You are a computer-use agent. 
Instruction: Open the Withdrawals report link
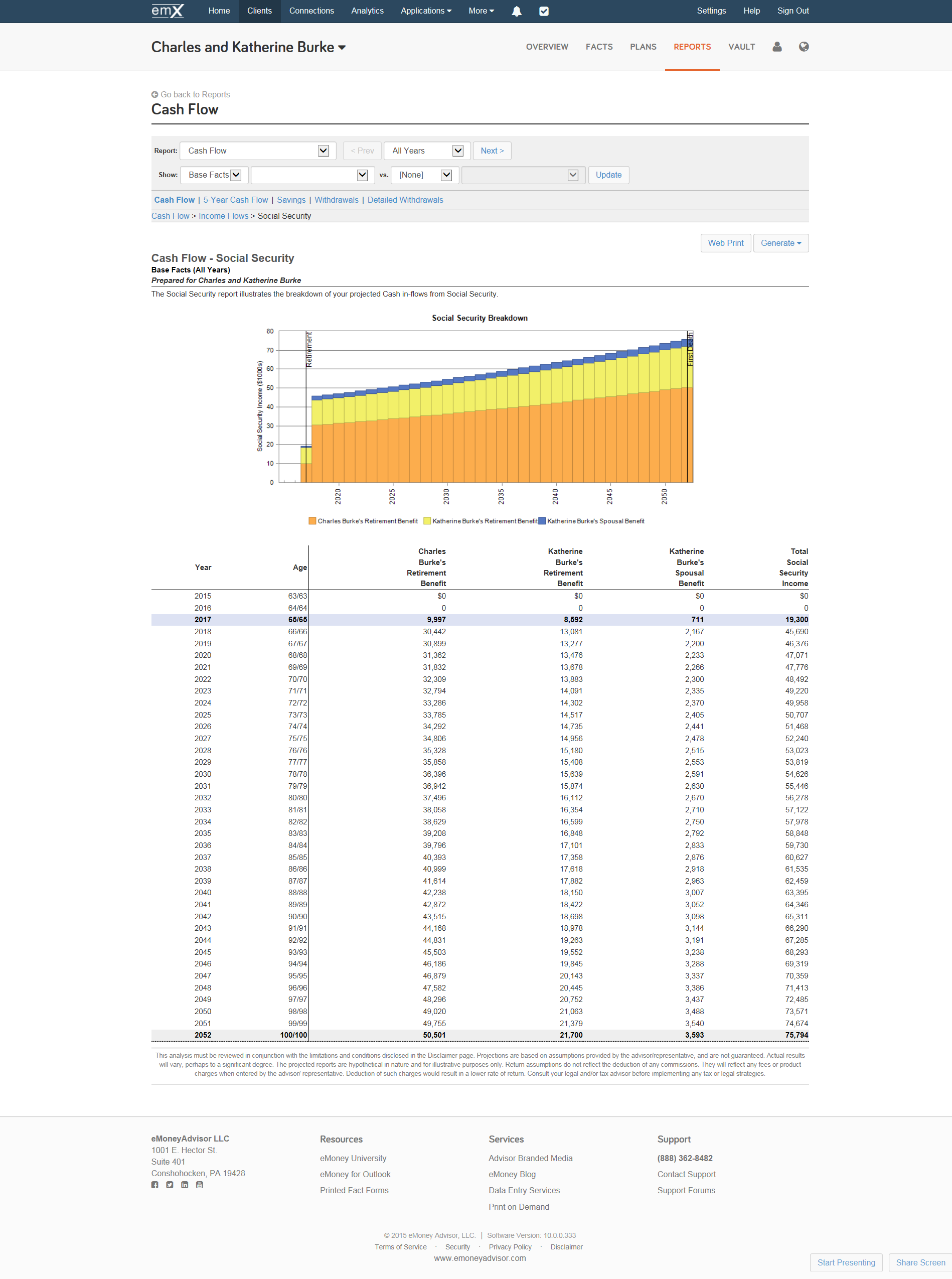point(336,200)
